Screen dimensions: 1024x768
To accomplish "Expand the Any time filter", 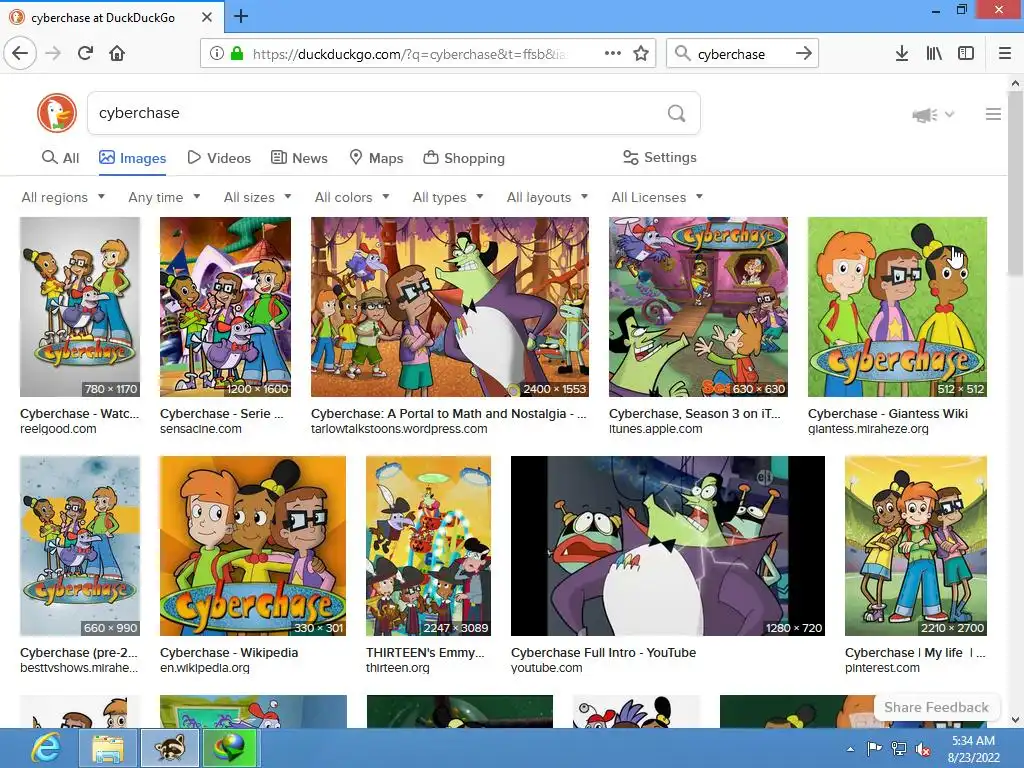I will tap(164, 197).
